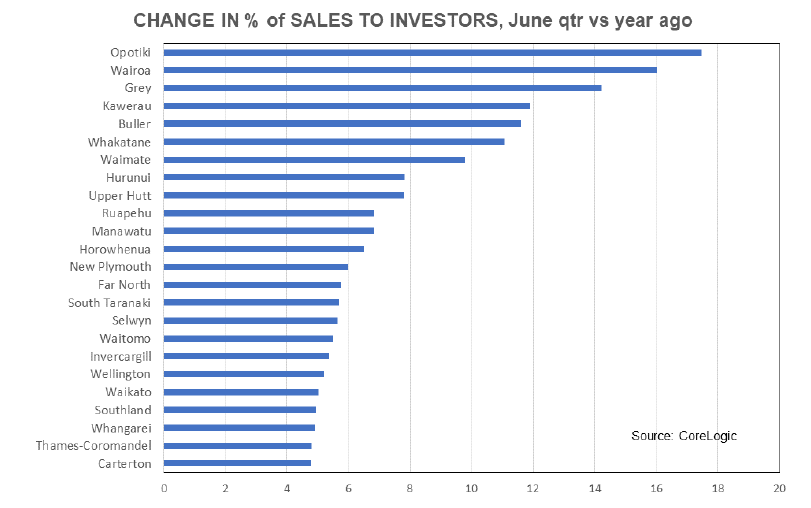Click the Thames-Coromandel axis label
The height and width of the screenshot is (508, 811).
[93, 446]
